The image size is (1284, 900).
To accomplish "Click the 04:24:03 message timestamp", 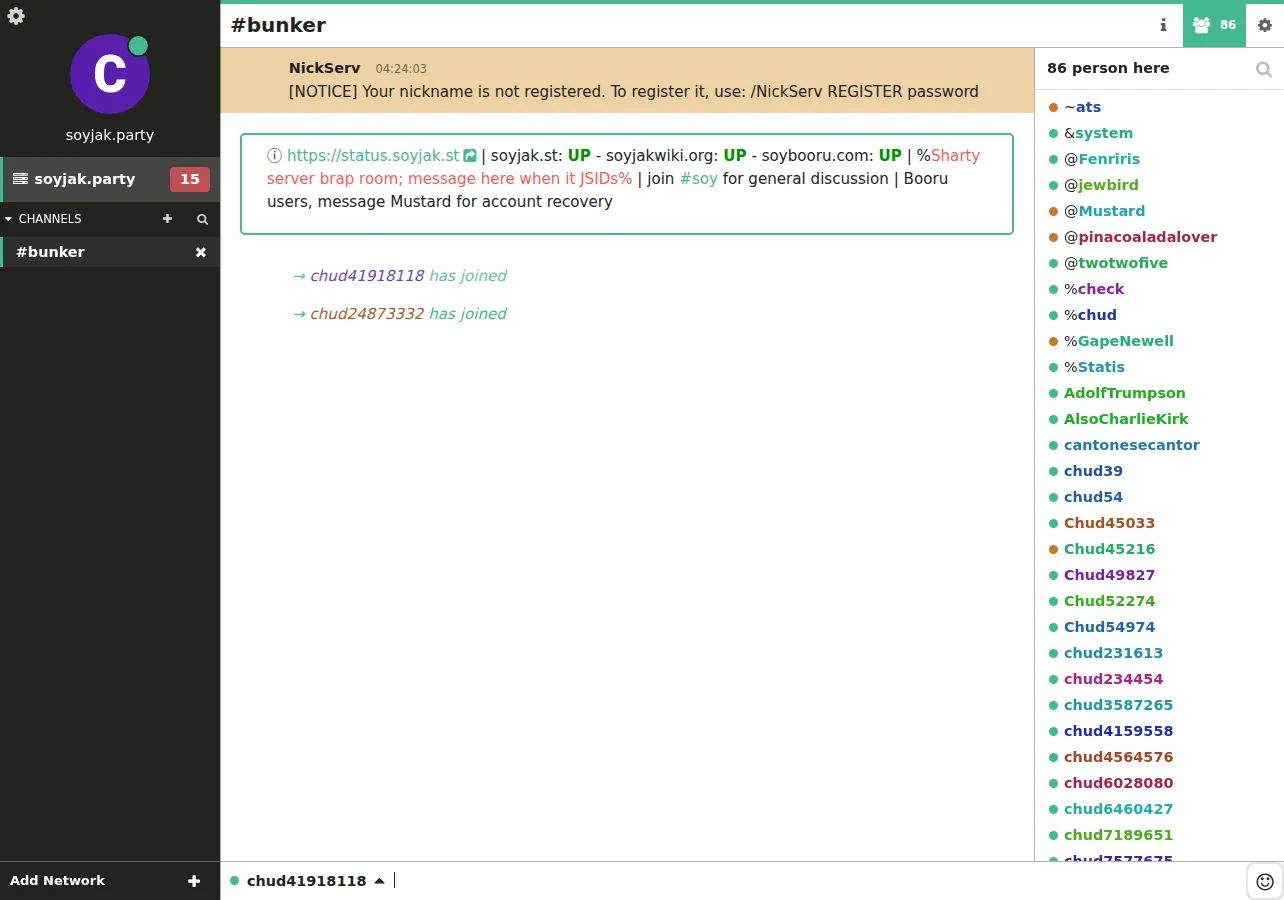I will pyautogui.click(x=401, y=69).
